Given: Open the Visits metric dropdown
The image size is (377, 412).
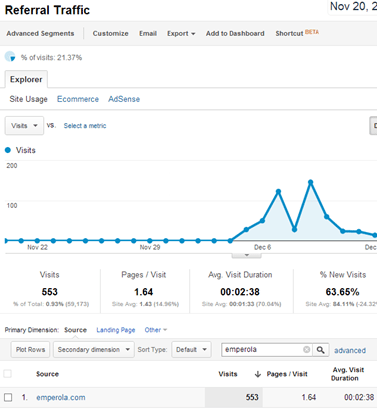Looking at the screenshot, I should click(x=24, y=126).
